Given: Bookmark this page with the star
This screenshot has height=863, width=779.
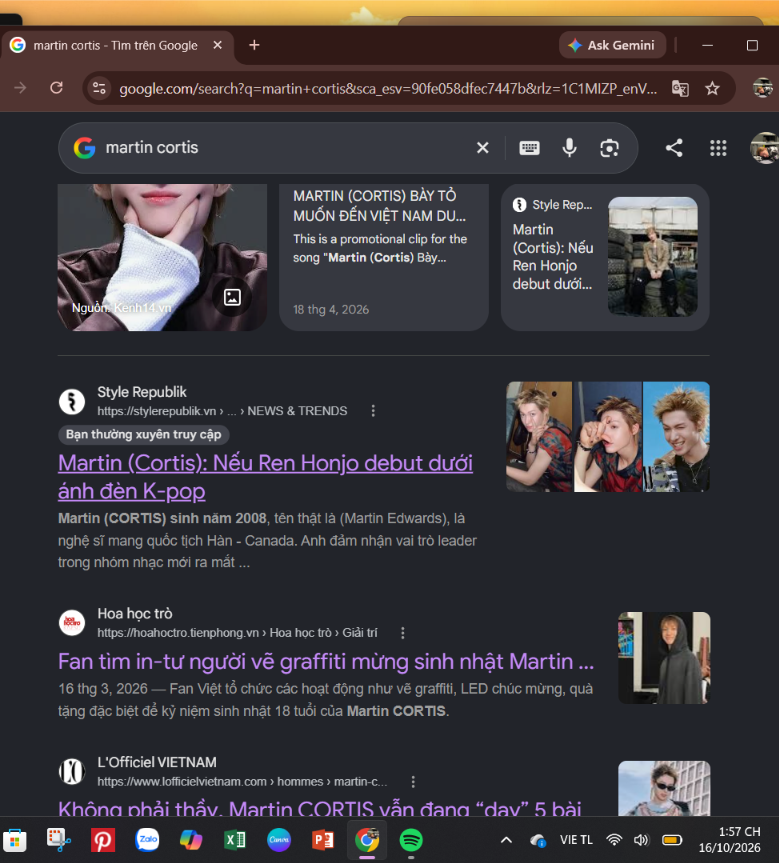Looking at the screenshot, I should click(x=712, y=88).
